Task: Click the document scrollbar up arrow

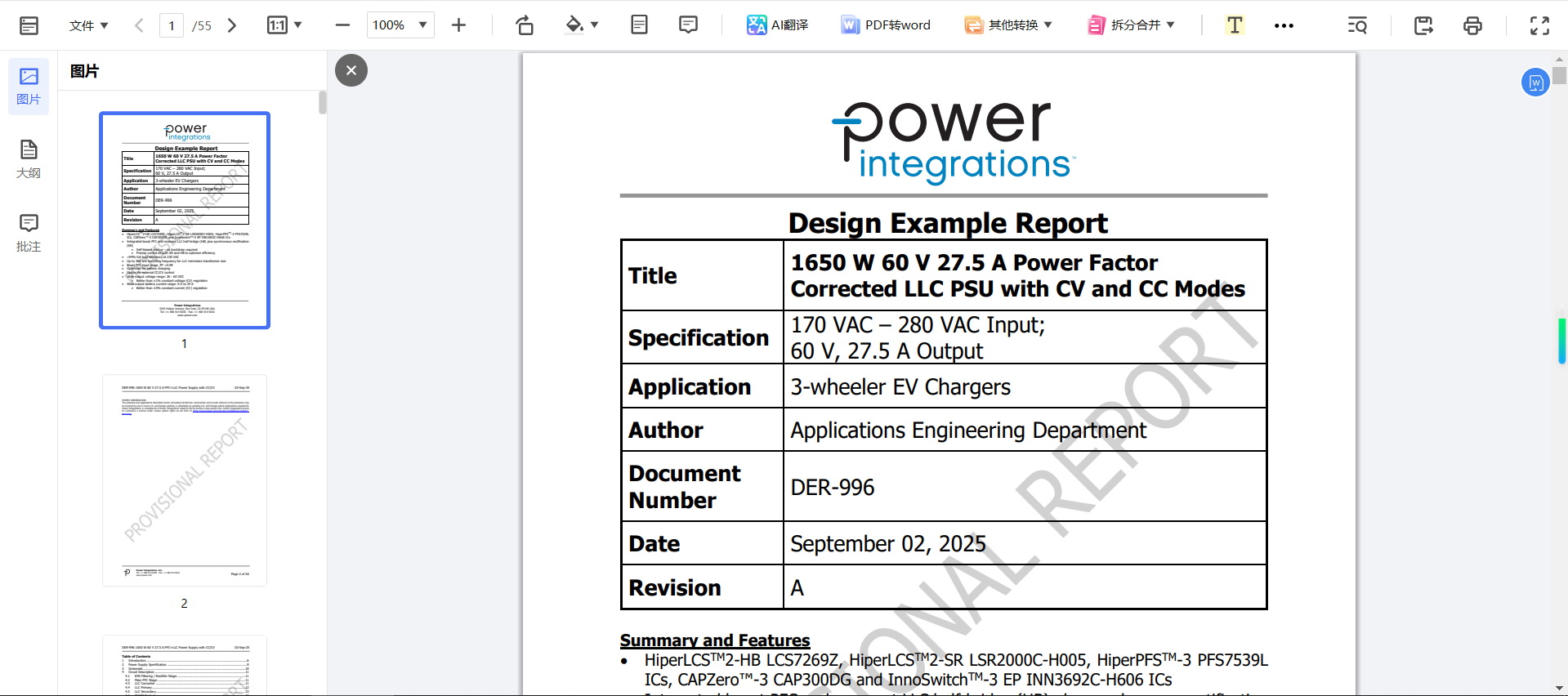Action: click(1559, 59)
